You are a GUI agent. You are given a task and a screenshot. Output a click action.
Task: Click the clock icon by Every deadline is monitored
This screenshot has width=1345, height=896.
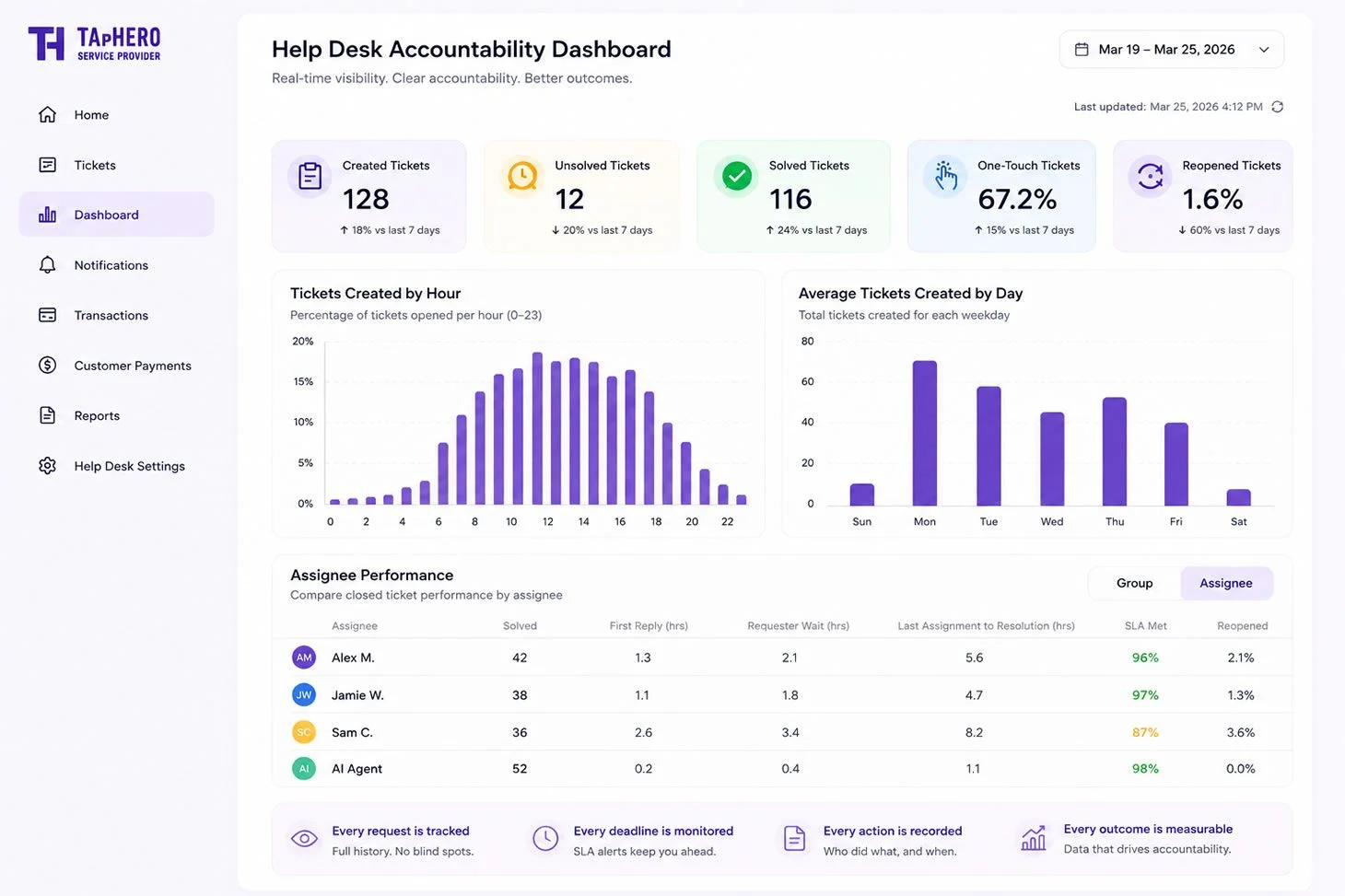point(545,839)
